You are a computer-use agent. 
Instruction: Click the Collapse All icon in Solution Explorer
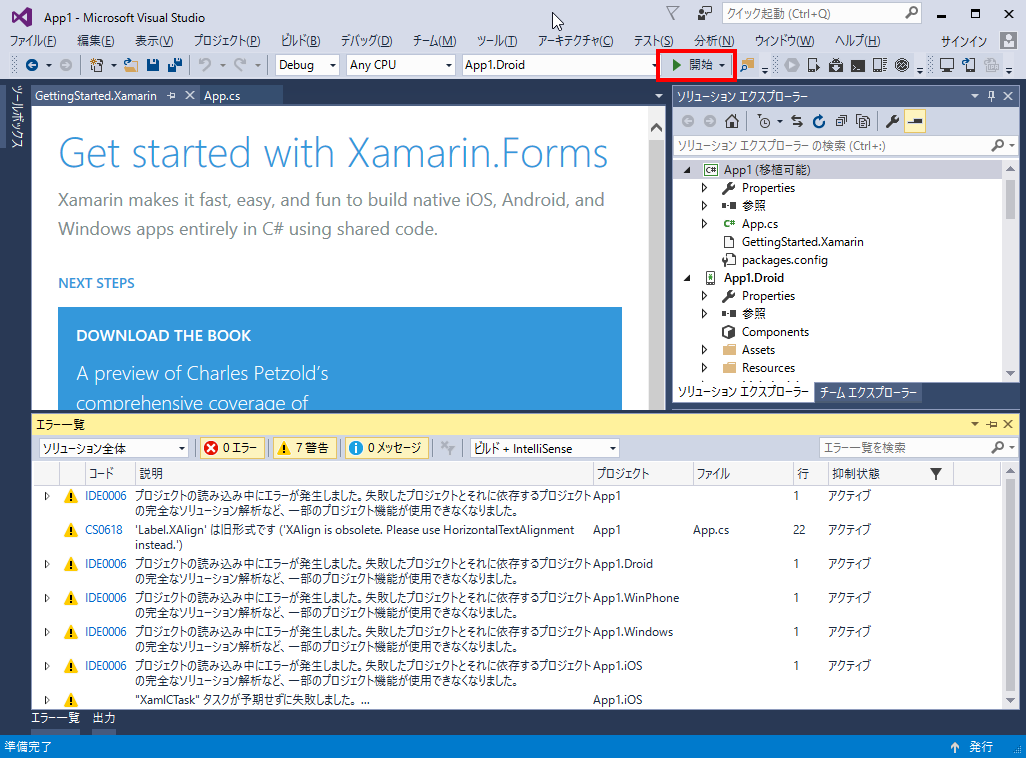tap(841, 120)
